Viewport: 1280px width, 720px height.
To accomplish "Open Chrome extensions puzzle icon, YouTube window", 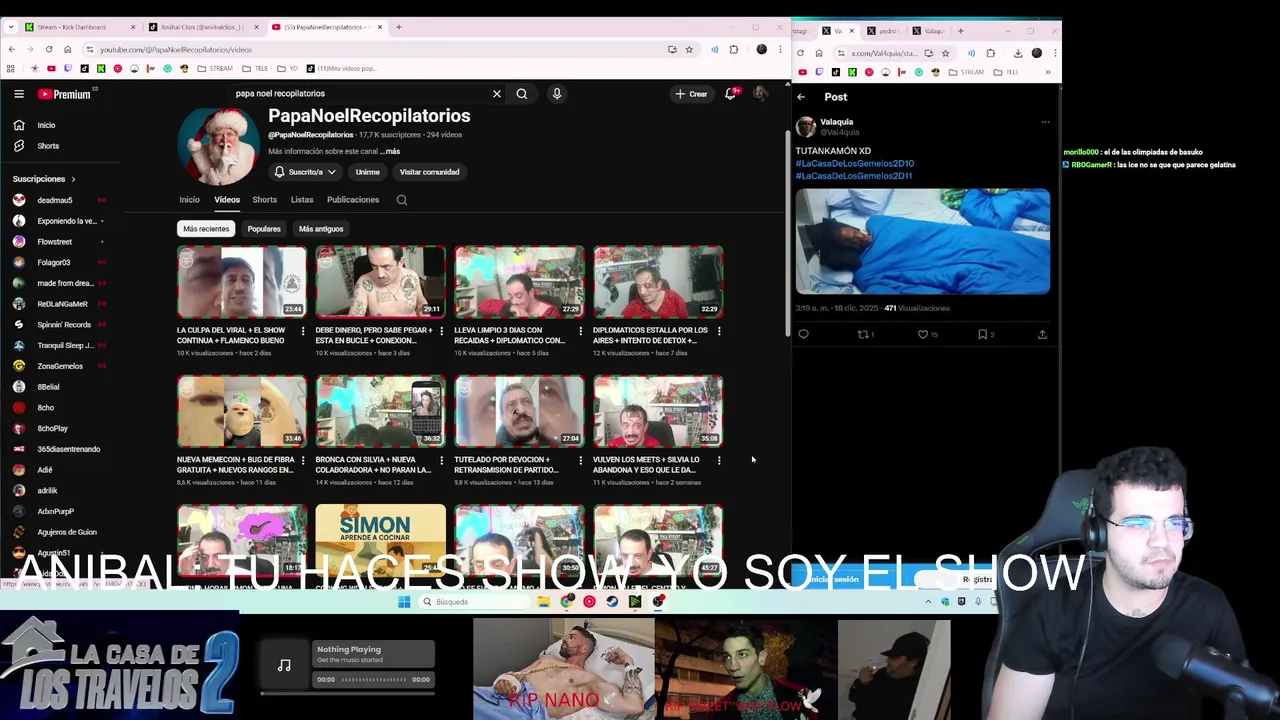I will click(733, 49).
